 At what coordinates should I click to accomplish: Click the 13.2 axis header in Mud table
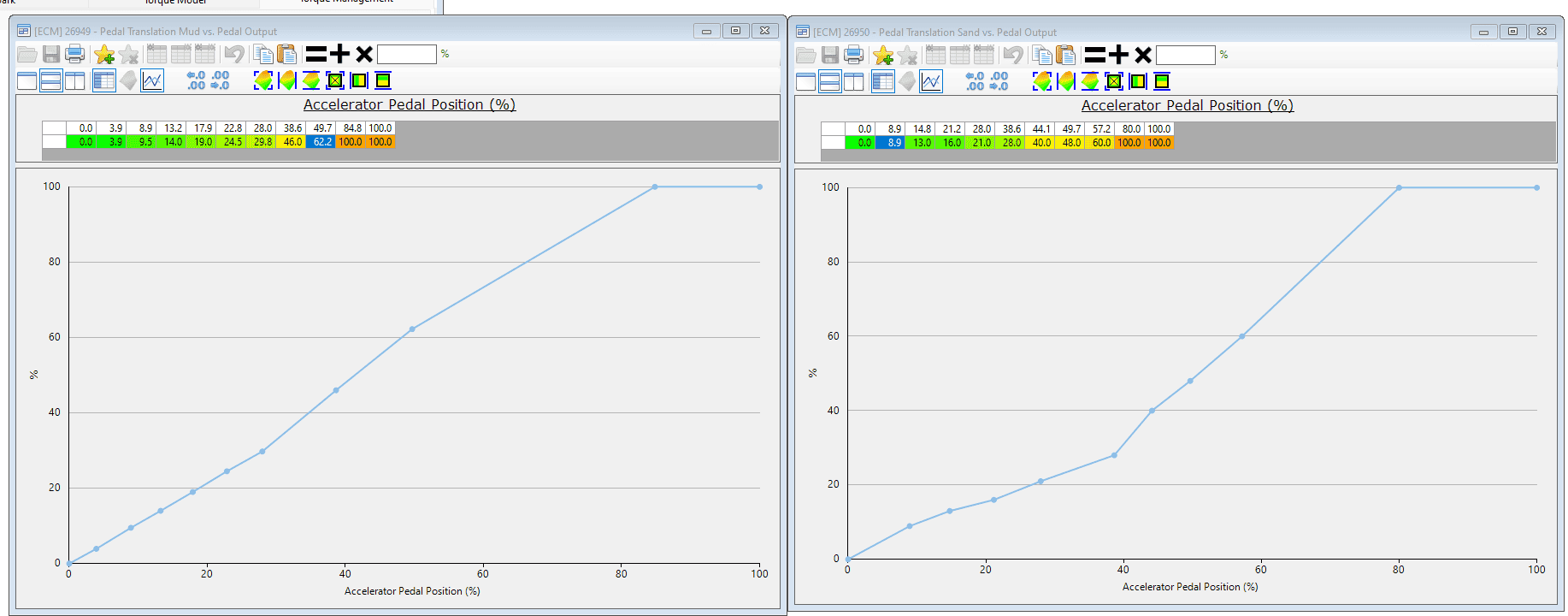point(171,128)
